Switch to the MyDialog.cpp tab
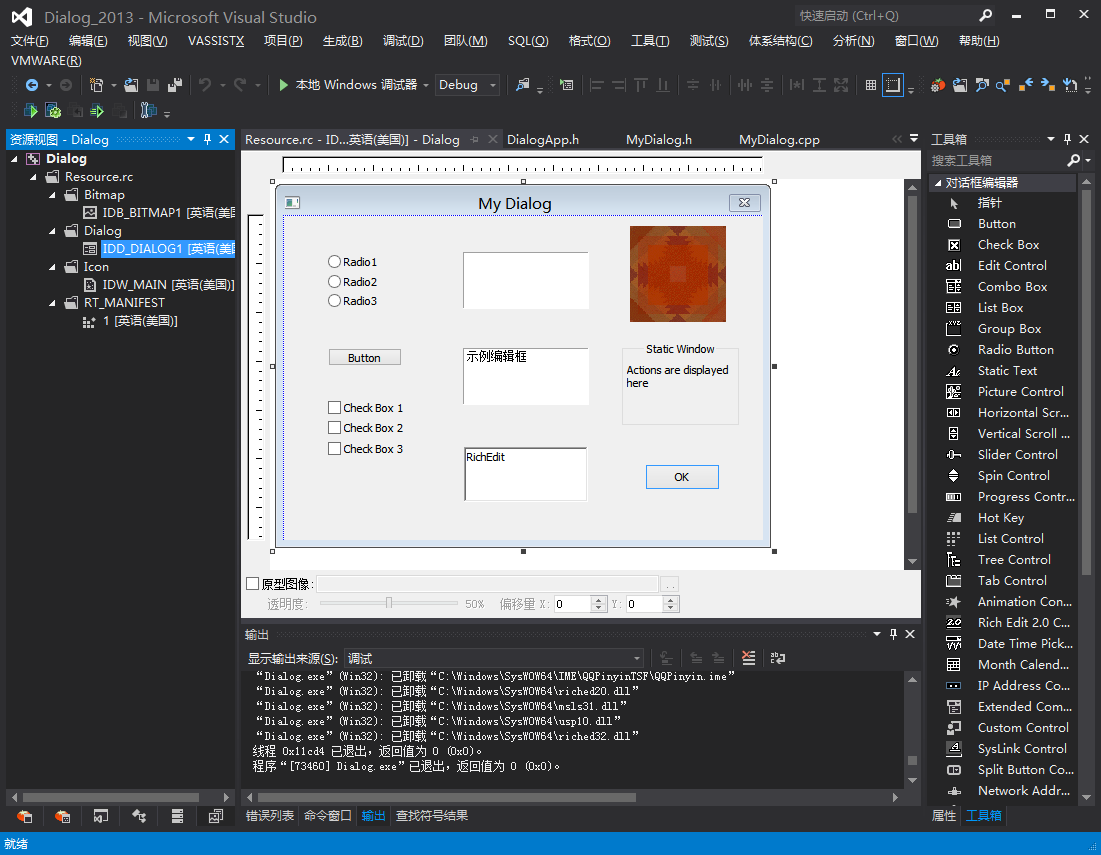Viewport: 1101px width, 855px height. tap(779, 140)
